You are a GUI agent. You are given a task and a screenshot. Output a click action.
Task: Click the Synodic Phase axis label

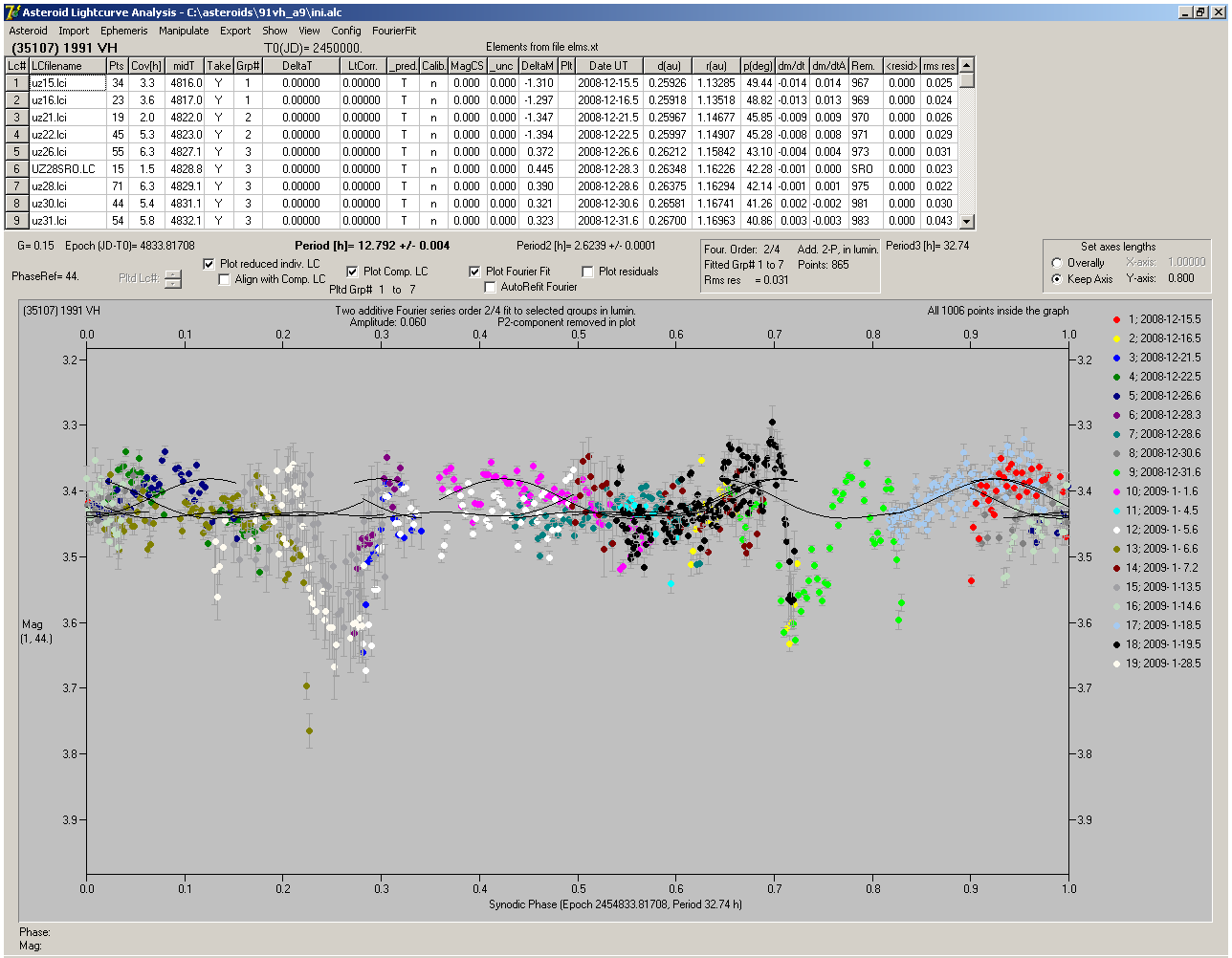(615, 904)
